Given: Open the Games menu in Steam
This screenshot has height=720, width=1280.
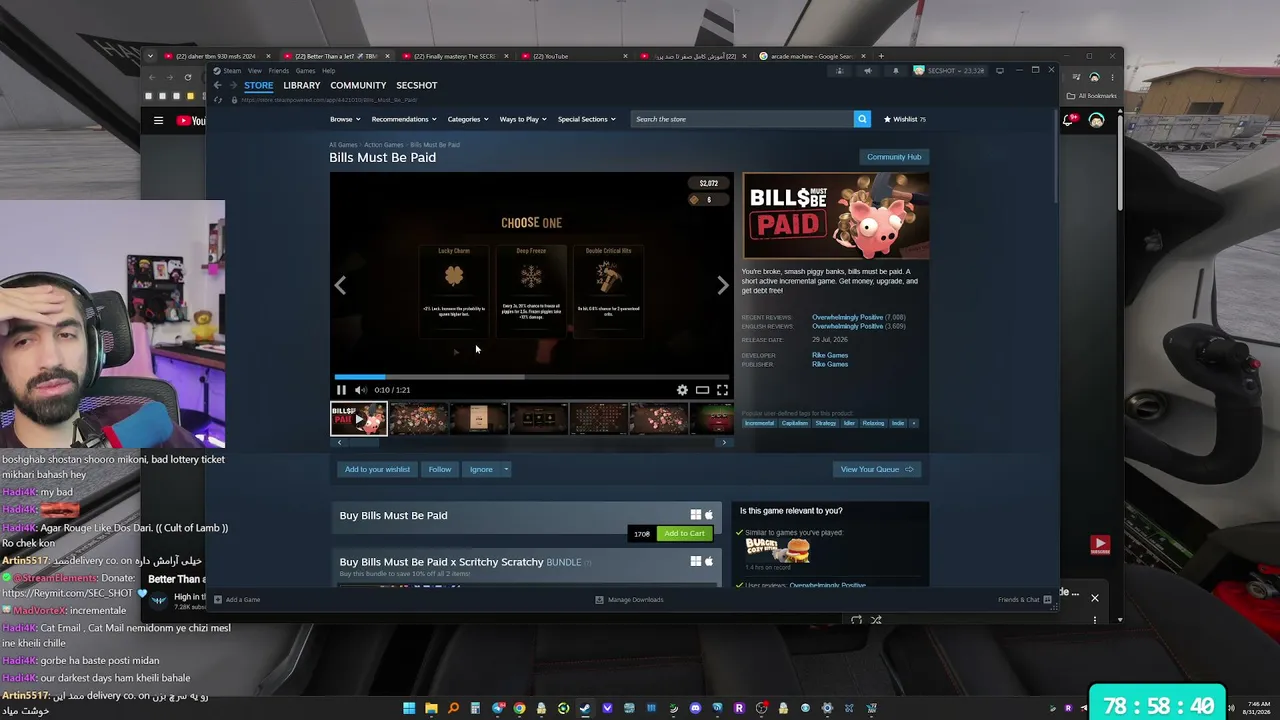Looking at the screenshot, I should [305, 71].
